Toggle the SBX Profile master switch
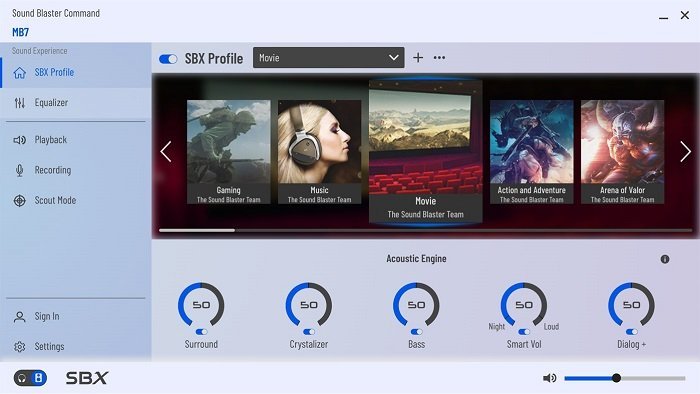The image size is (700, 394). coord(168,59)
